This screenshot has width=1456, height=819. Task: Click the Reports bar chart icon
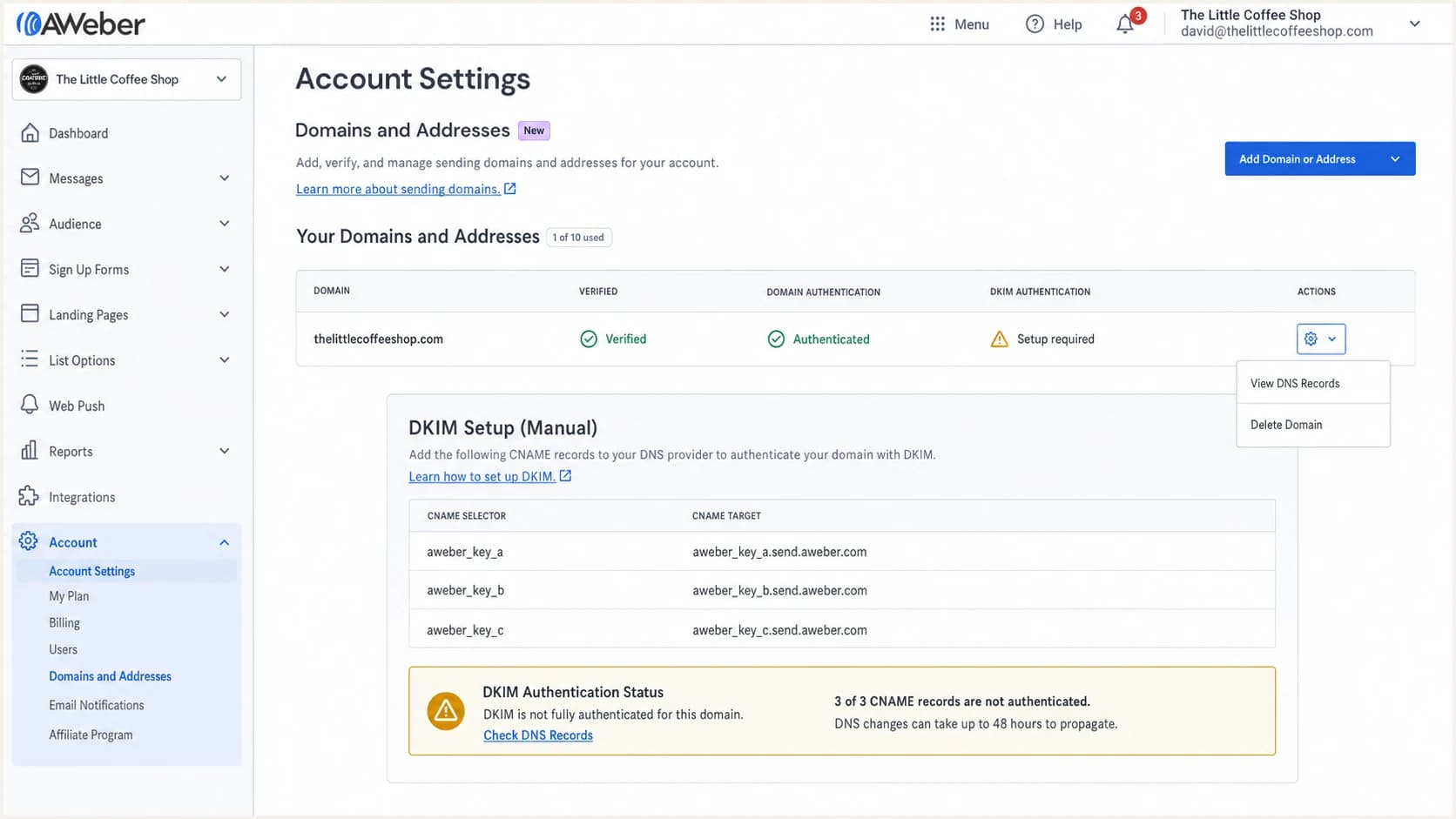click(x=30, y=450)
